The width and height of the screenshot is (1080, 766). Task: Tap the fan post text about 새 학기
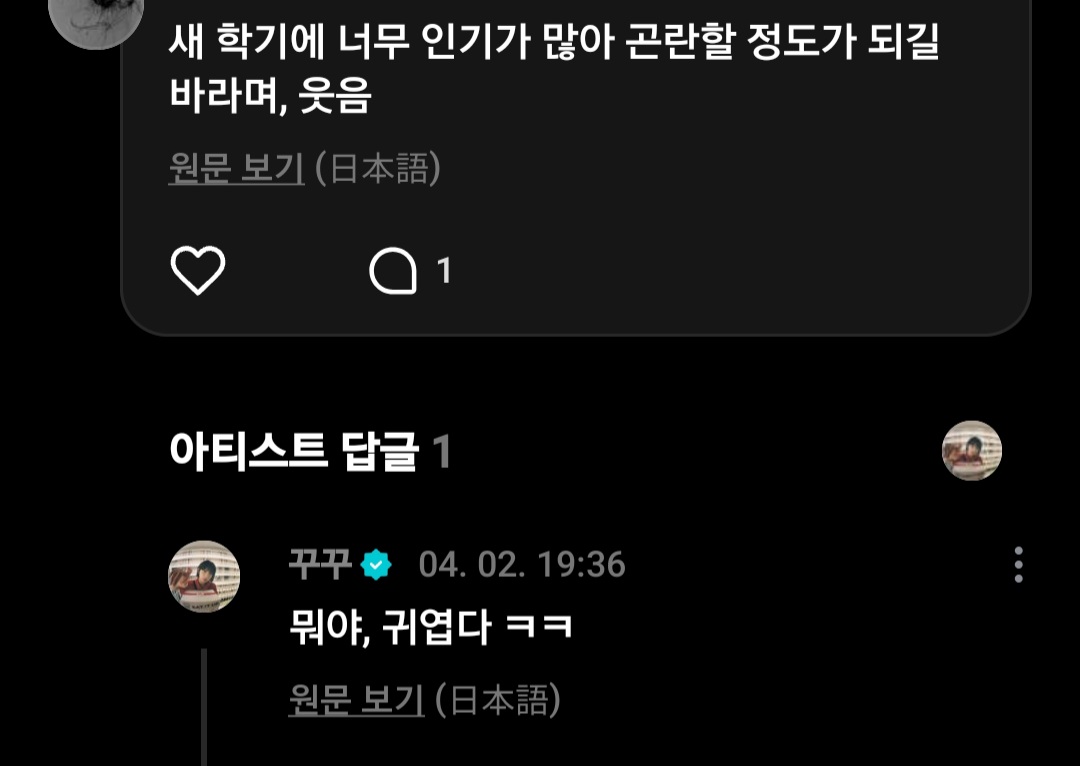click(x=554, y=68)
